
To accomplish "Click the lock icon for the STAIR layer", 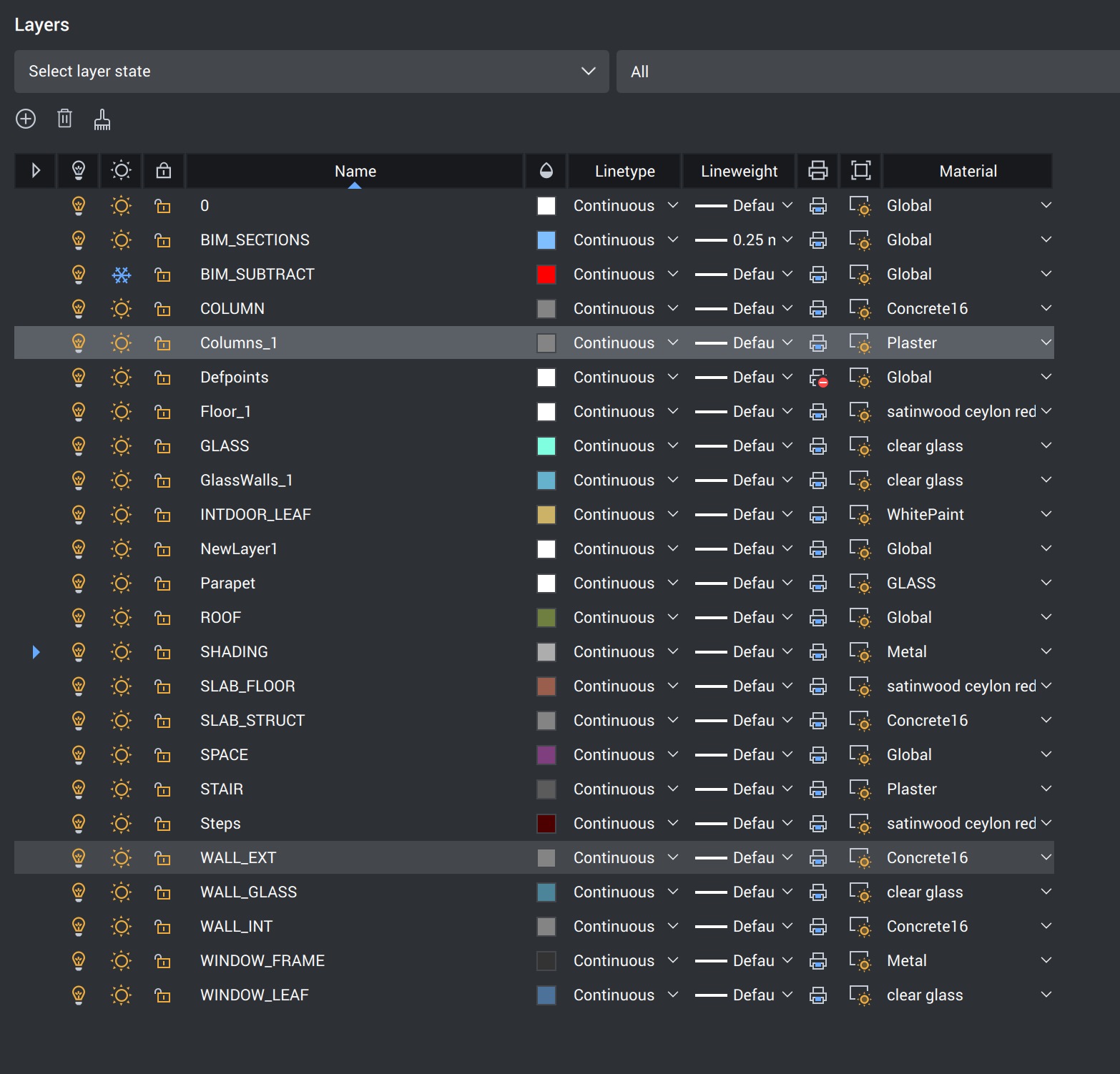I will (163, 789).
